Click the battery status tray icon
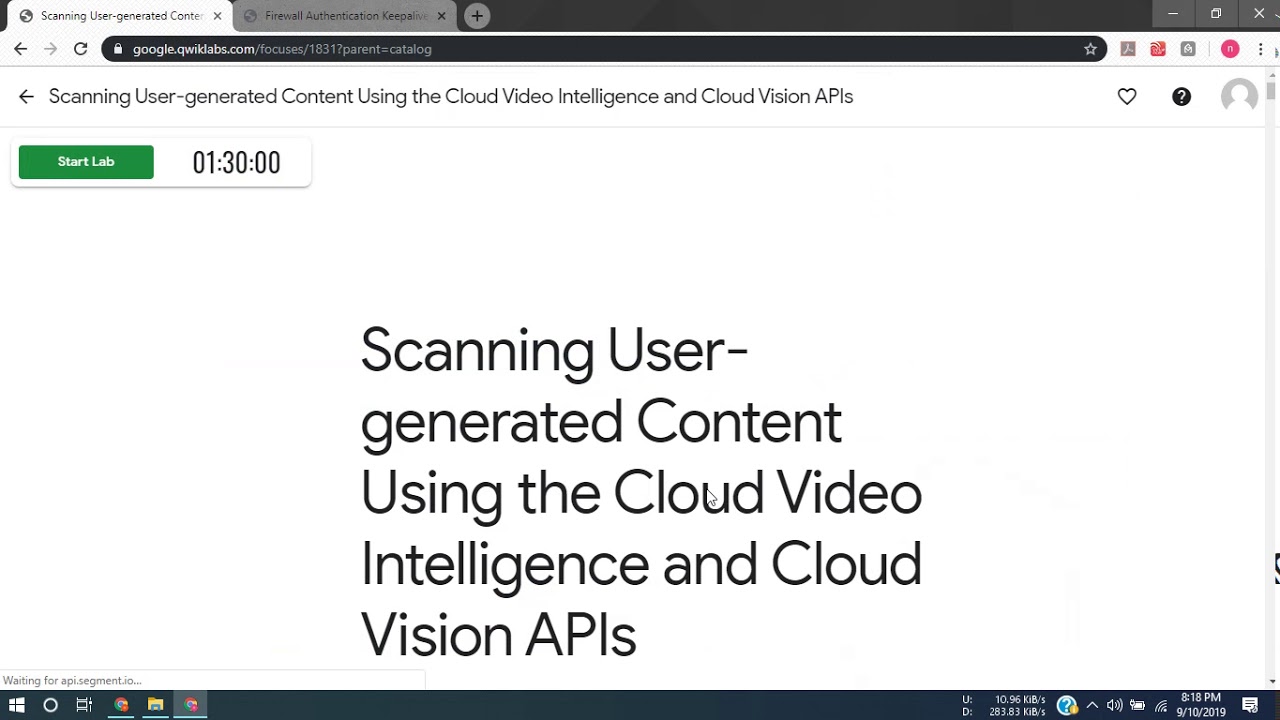The height and width of the screenshot is (720, 1280). [1137, 705]
